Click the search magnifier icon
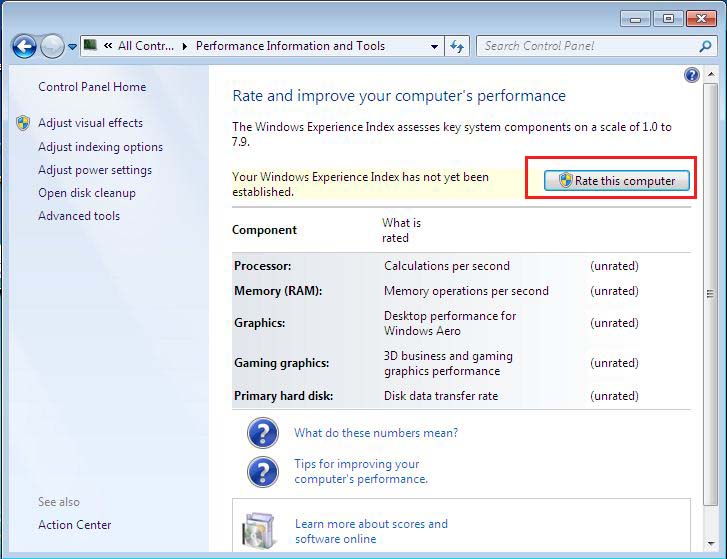727x559 pixels. tap(705, 46)
